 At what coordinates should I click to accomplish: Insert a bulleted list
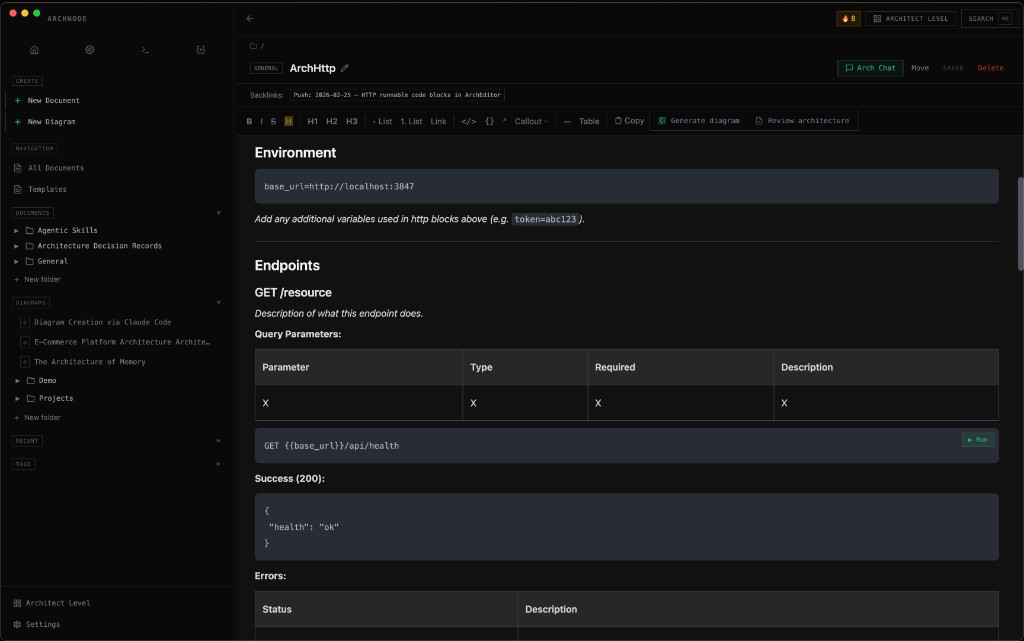pos(383,121)
